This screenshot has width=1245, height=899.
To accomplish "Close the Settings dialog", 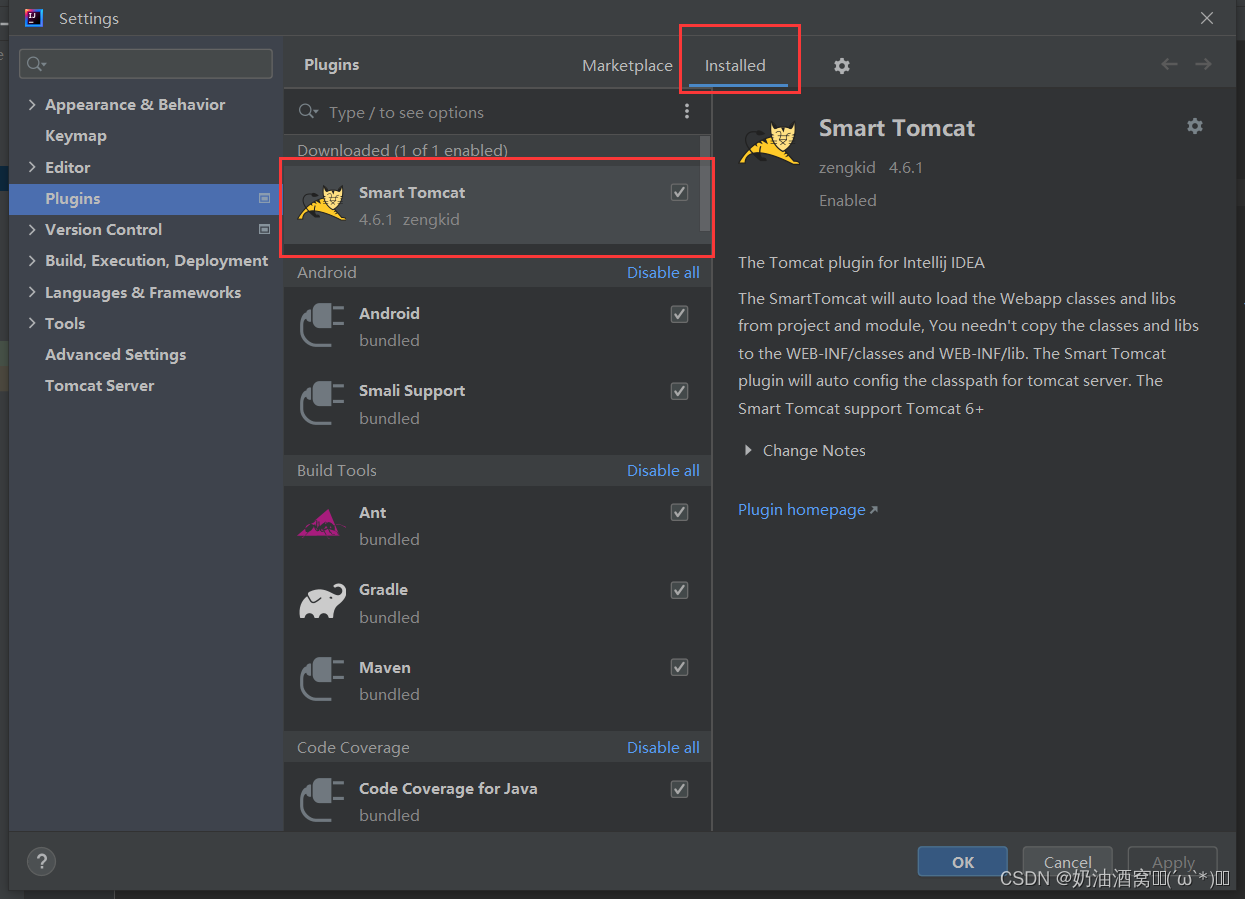I will click(1207, 18).
